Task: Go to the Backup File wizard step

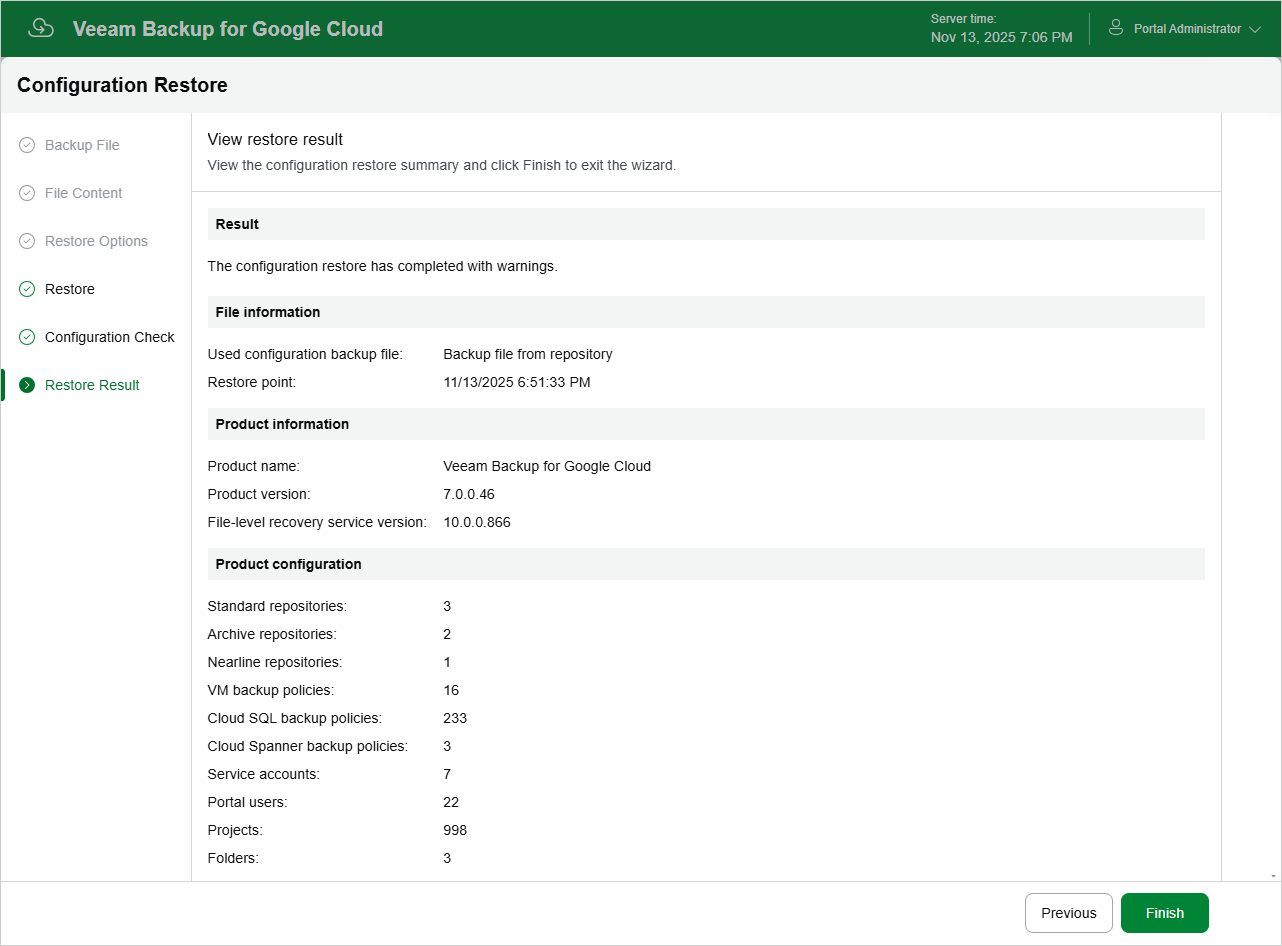Action: coord(82,145)
